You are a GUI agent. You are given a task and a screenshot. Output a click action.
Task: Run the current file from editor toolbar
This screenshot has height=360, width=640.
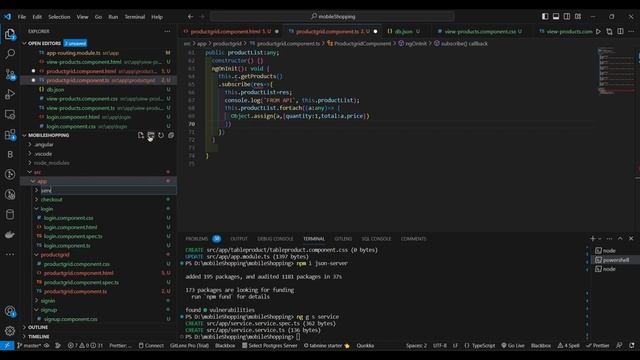pyautogui.click(x=598, y=31)
